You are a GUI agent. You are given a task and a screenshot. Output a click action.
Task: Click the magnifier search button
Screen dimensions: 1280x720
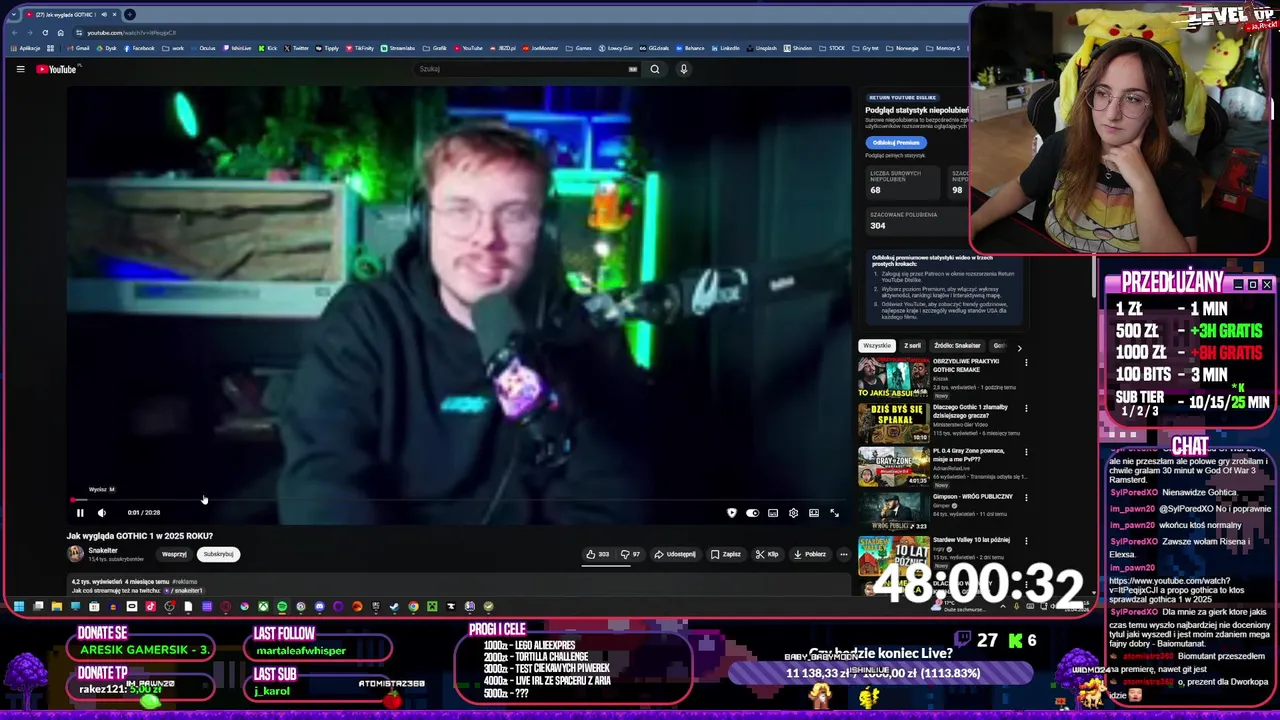coord(655,69)
